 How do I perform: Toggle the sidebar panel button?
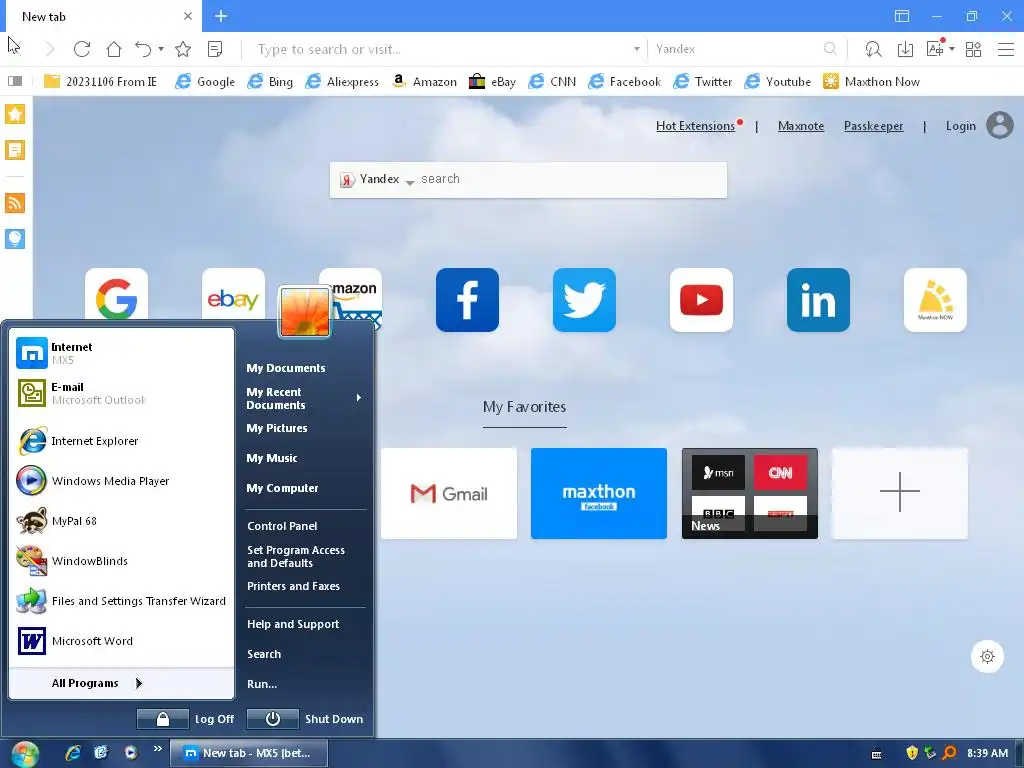click(15, 81)
